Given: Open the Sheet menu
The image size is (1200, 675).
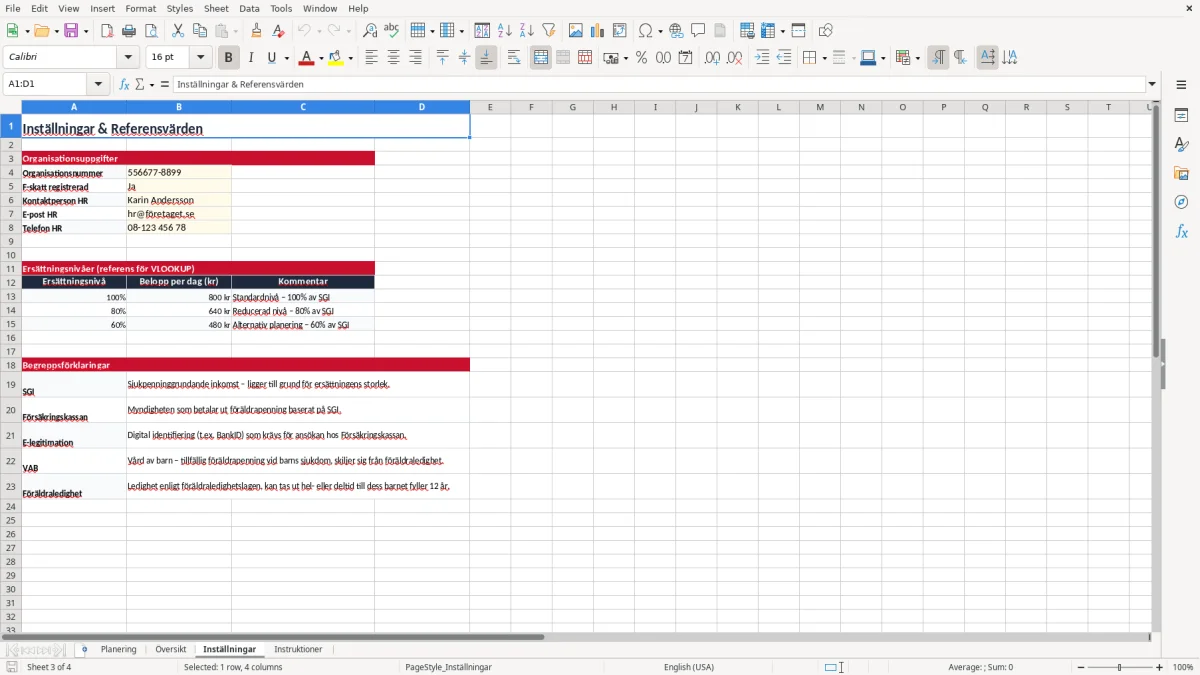Looking at the screenshot, I should pyautogui.click(x=216, y=8).
